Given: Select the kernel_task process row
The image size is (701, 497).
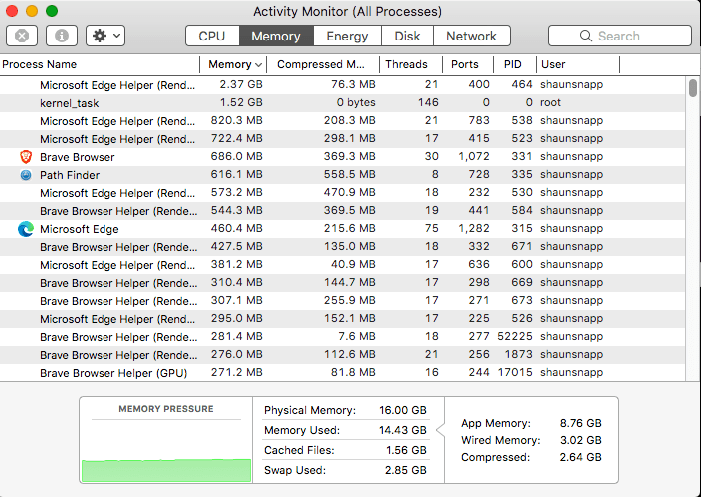Looking at the screenshot, I should [342, 103].
